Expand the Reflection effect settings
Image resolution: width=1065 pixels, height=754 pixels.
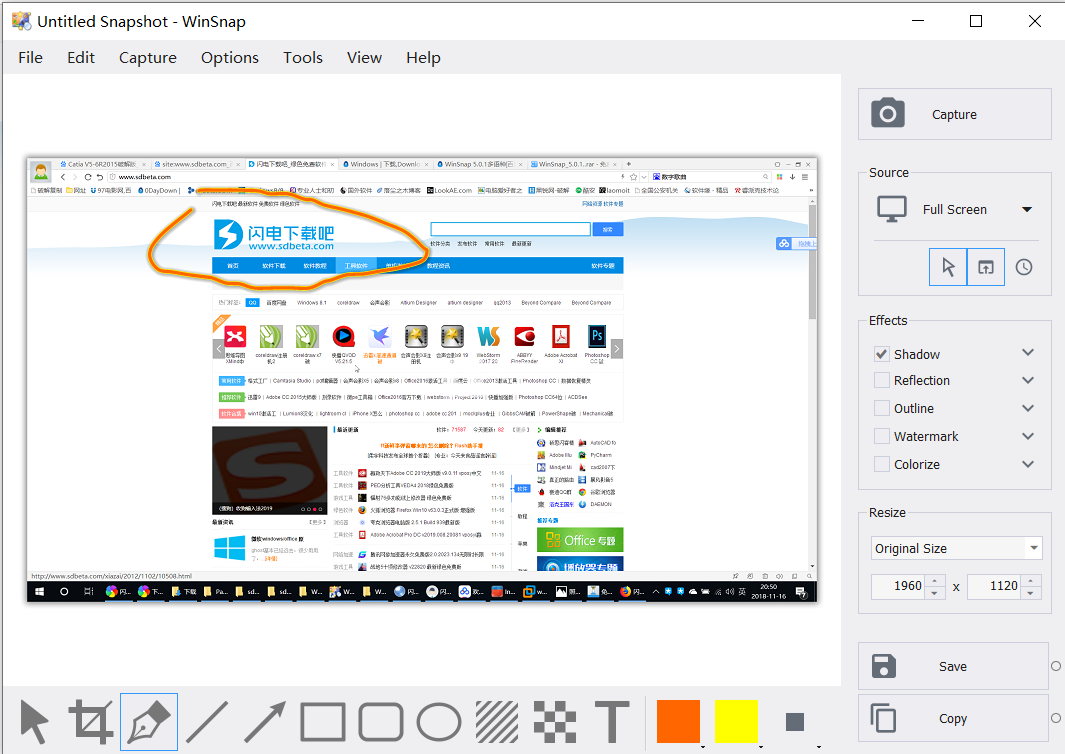coord(1028,380)
